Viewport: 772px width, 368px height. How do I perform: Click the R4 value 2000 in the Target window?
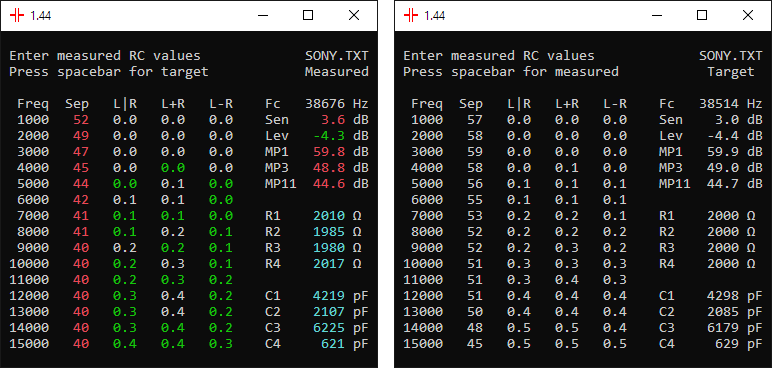(723, 264)
